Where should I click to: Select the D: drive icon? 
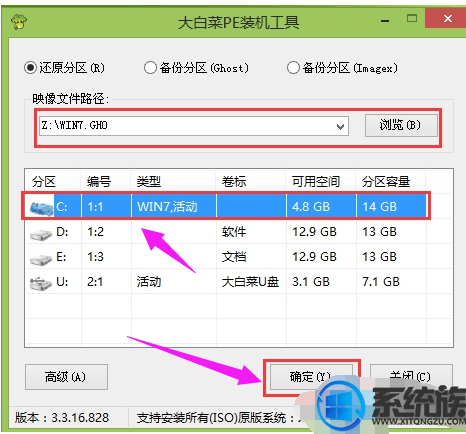(x=41, y=234)
